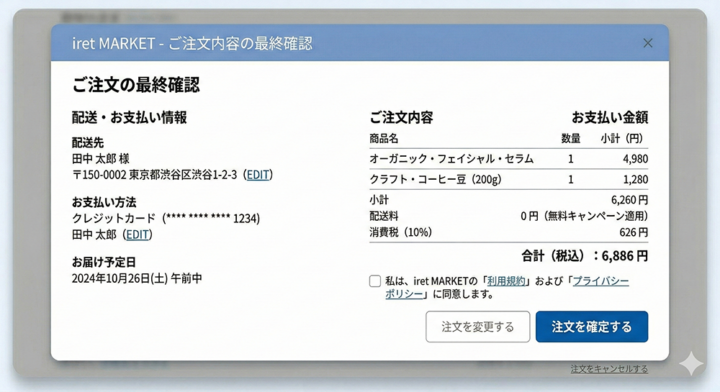Screen dimensions: 720x392
Task: Click the 1,280 subtotal value
Action: [636, 179]
